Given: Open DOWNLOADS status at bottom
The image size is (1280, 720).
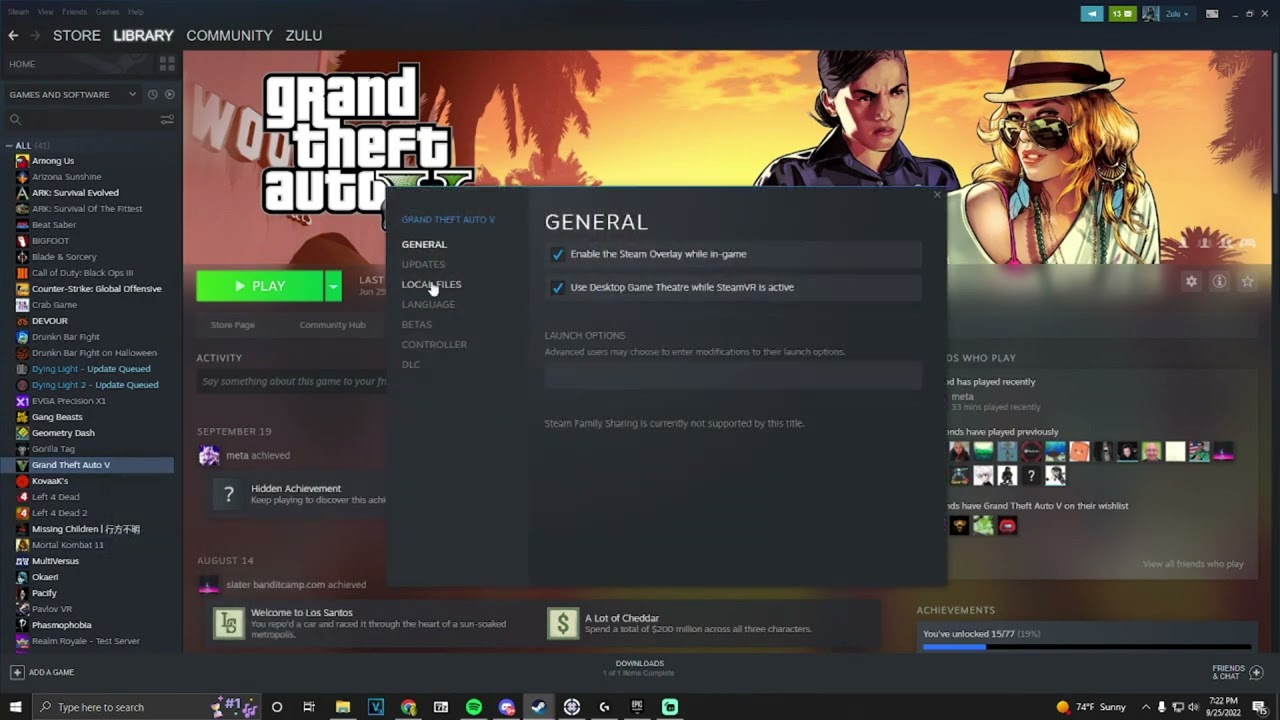Looking at the screenshot, I should pyautogui.click(x=640, y=668).
